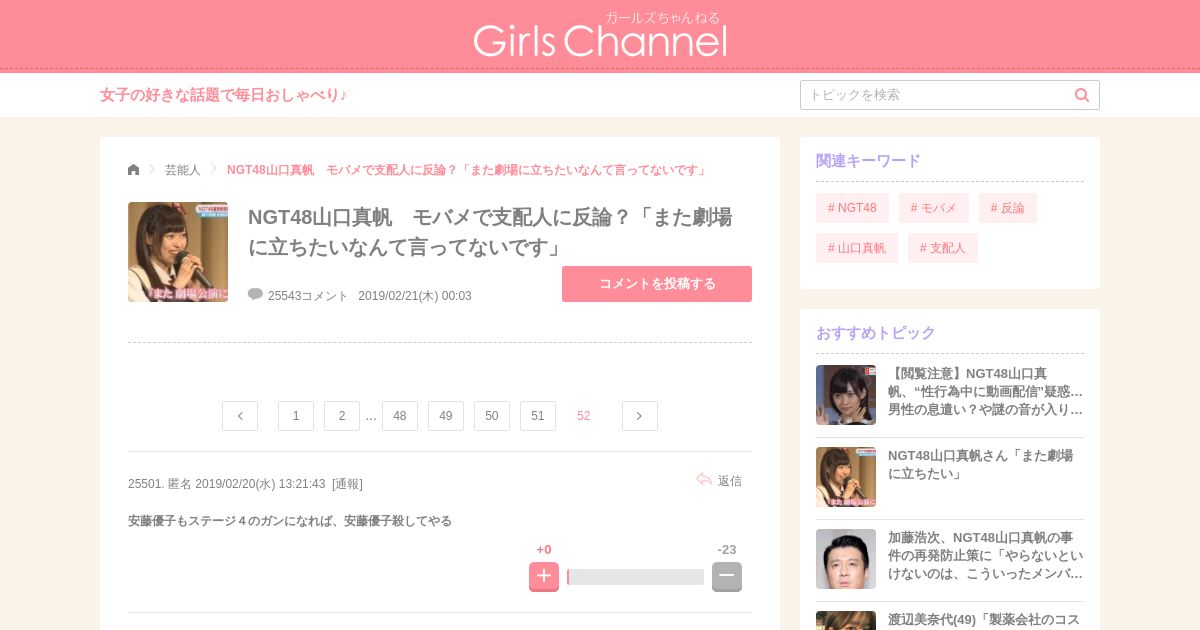Open pagination page 50
1200x630 pixels.
tap(492, 416)
